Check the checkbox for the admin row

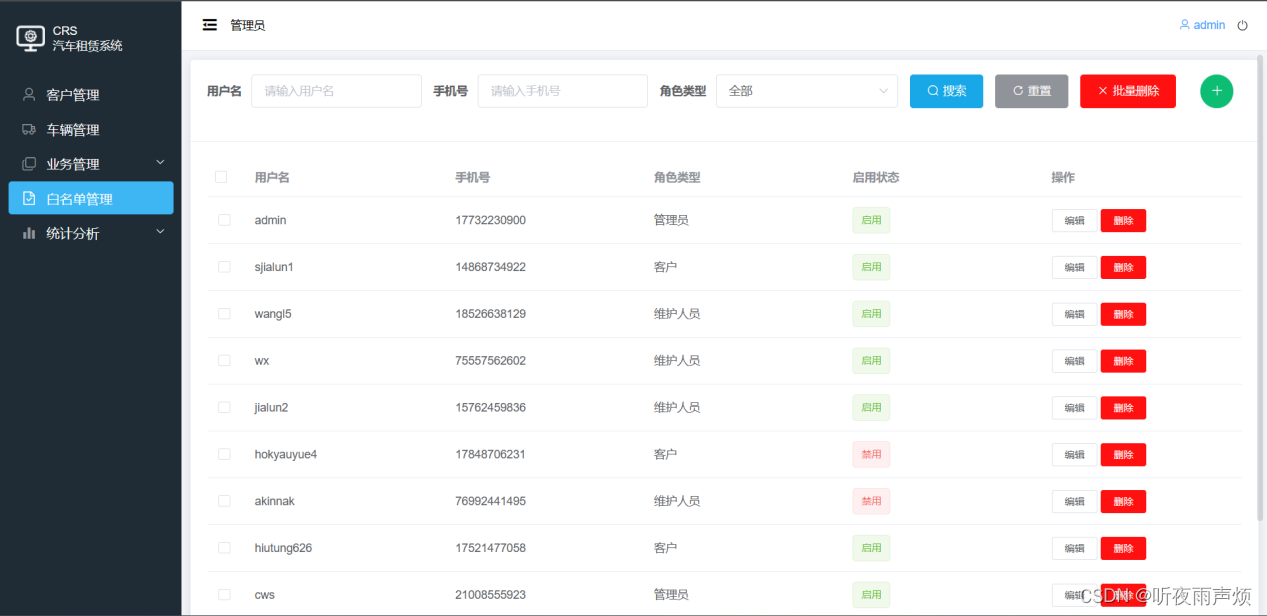pyautogui.click(x=224, y=220)
